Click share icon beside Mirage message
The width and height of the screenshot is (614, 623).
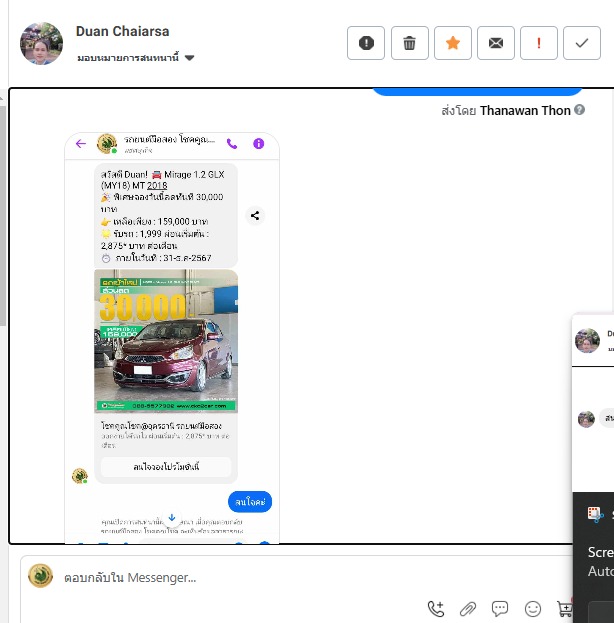(x=255, y=216)
